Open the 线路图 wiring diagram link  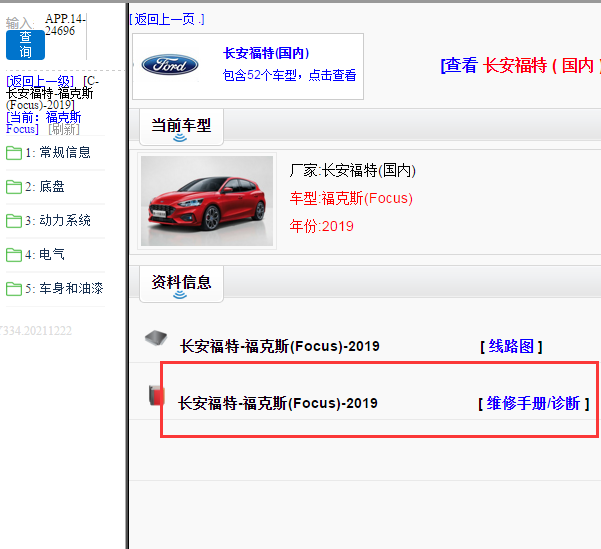511,347
